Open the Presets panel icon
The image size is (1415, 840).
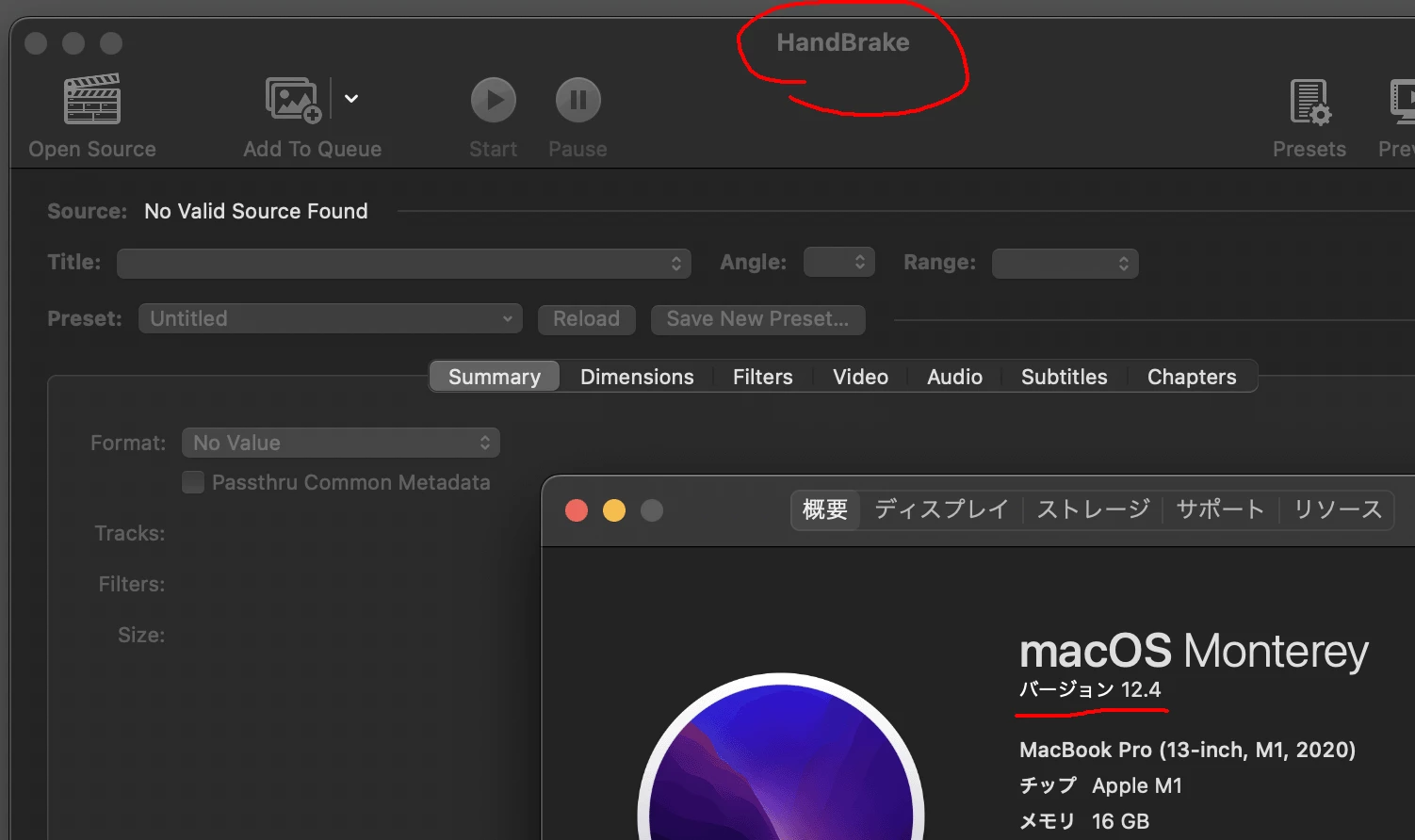1309,101
